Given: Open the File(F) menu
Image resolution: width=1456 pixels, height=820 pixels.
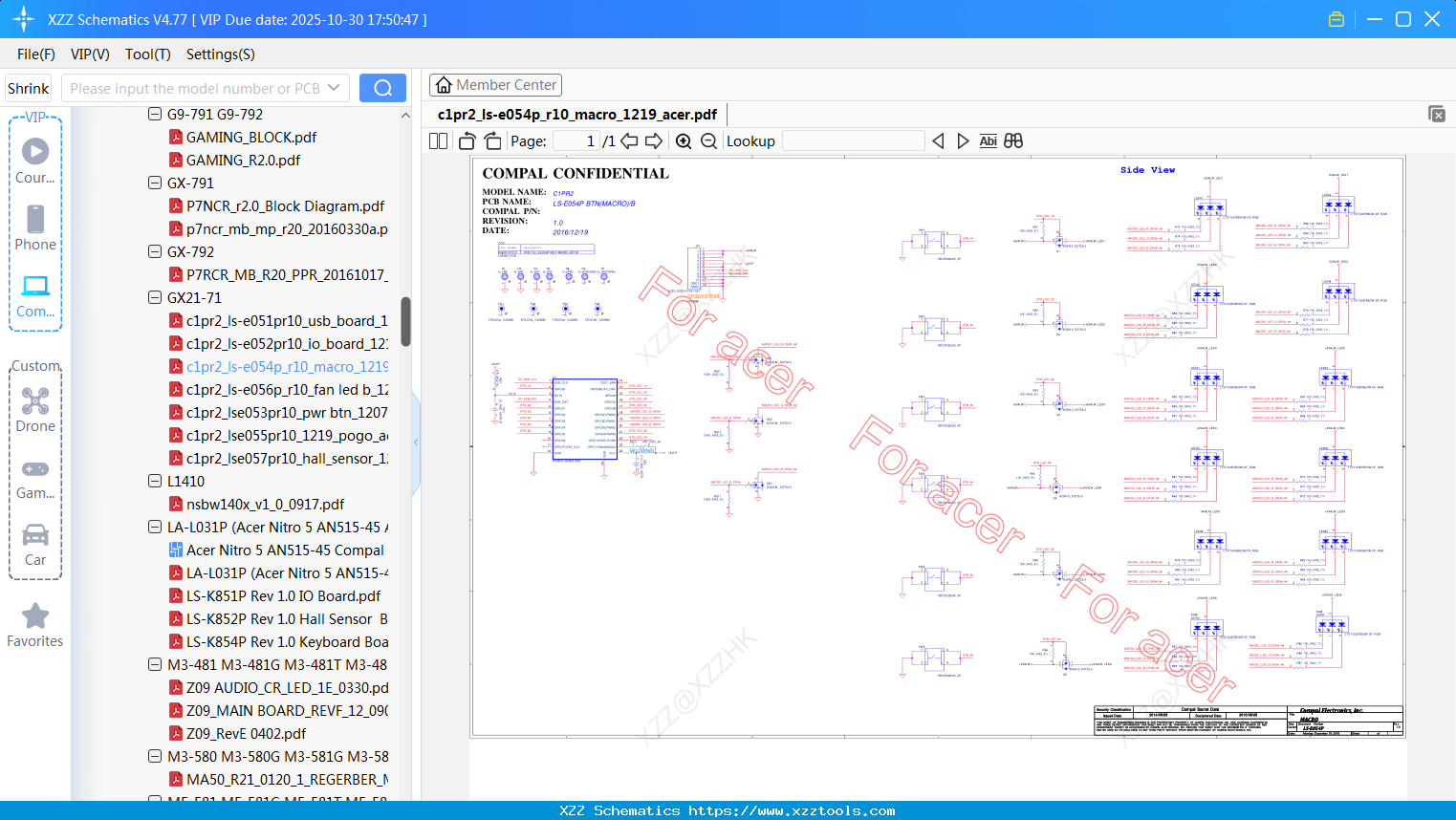Looking at the screenshot, I should point(36,54).
